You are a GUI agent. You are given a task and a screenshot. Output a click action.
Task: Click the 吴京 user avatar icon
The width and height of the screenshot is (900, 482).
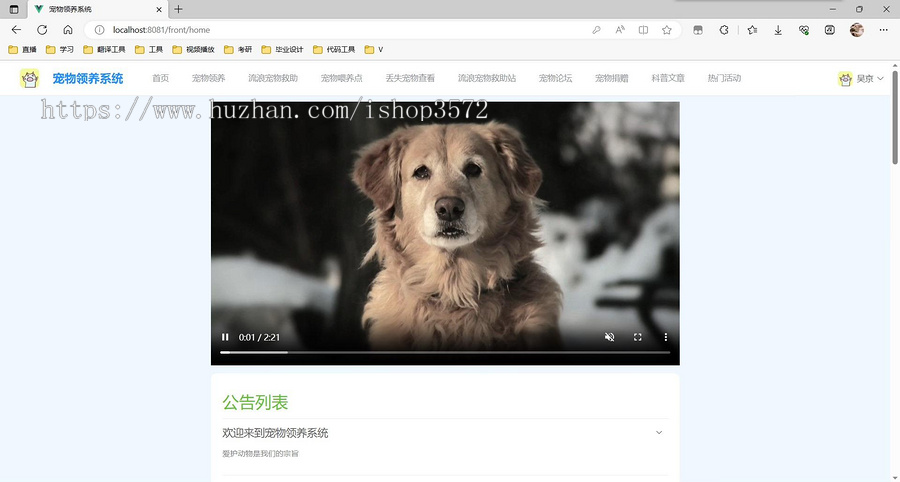click(x=845, y=79)
